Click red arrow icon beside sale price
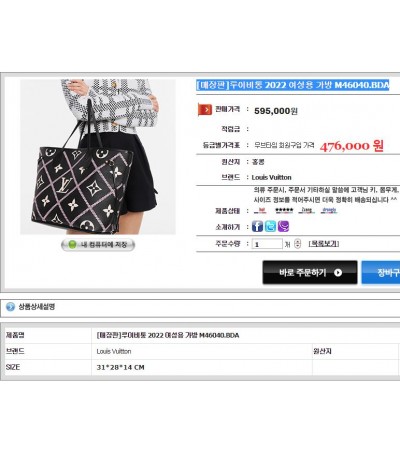 [x=205, y=109]
